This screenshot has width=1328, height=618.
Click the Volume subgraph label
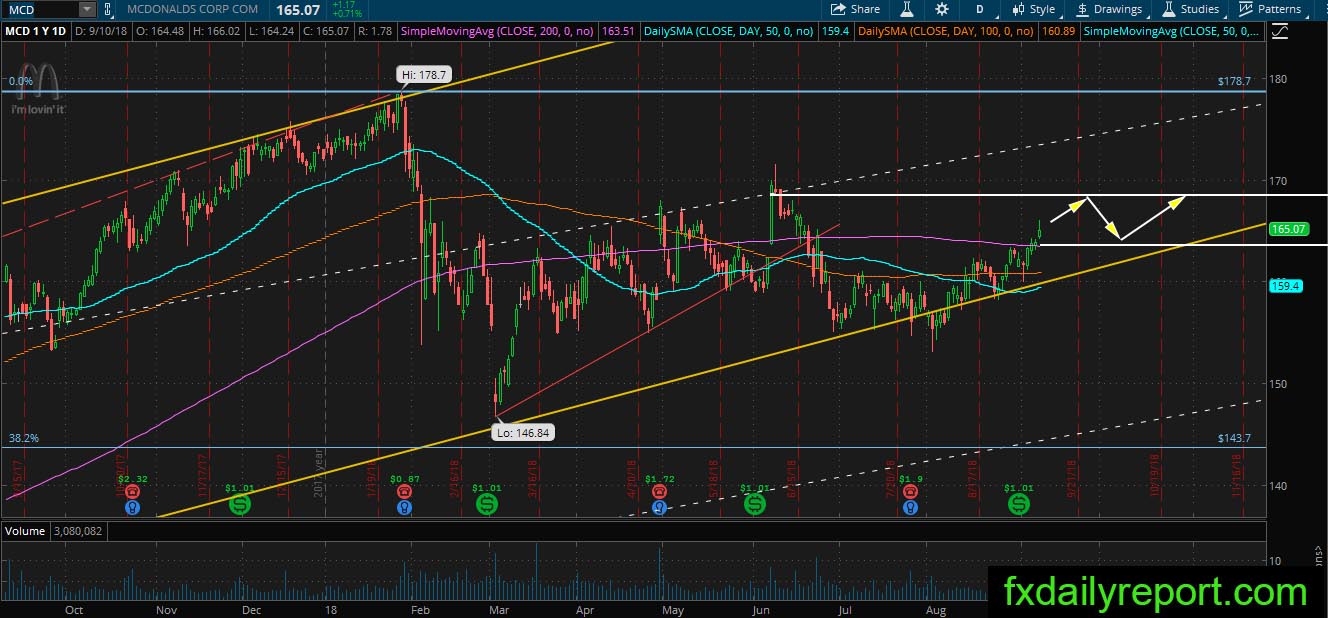click(25, 531)
